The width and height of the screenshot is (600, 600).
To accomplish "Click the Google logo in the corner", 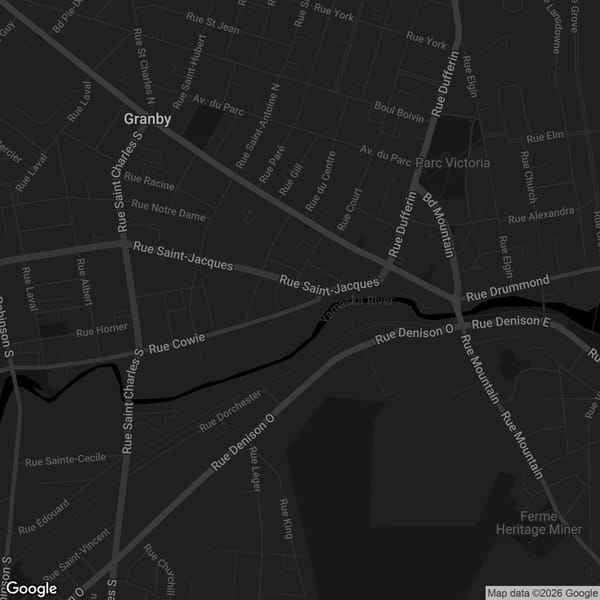I will [x=32, y=589].
